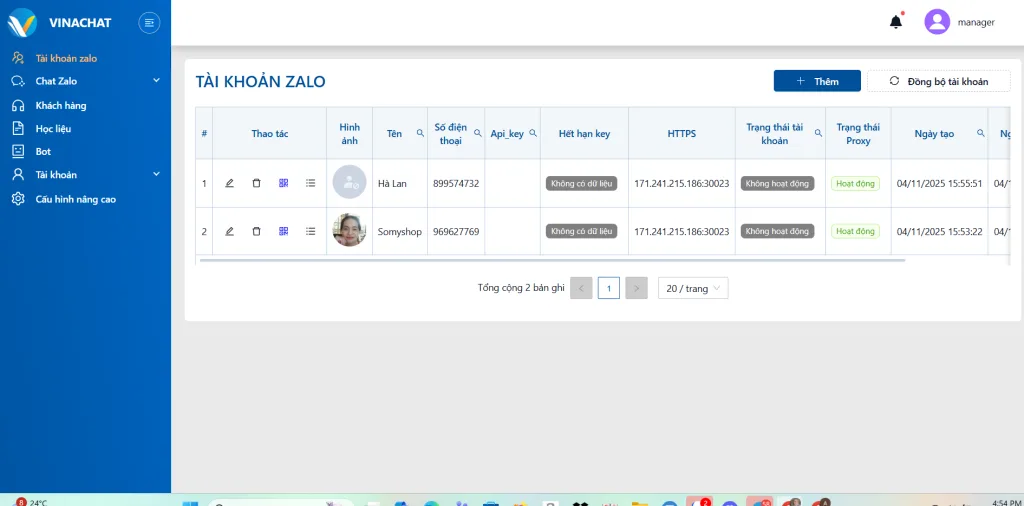1024x506 pixels.
Task: Open the notification bell icon
Action: coord(896,22)
